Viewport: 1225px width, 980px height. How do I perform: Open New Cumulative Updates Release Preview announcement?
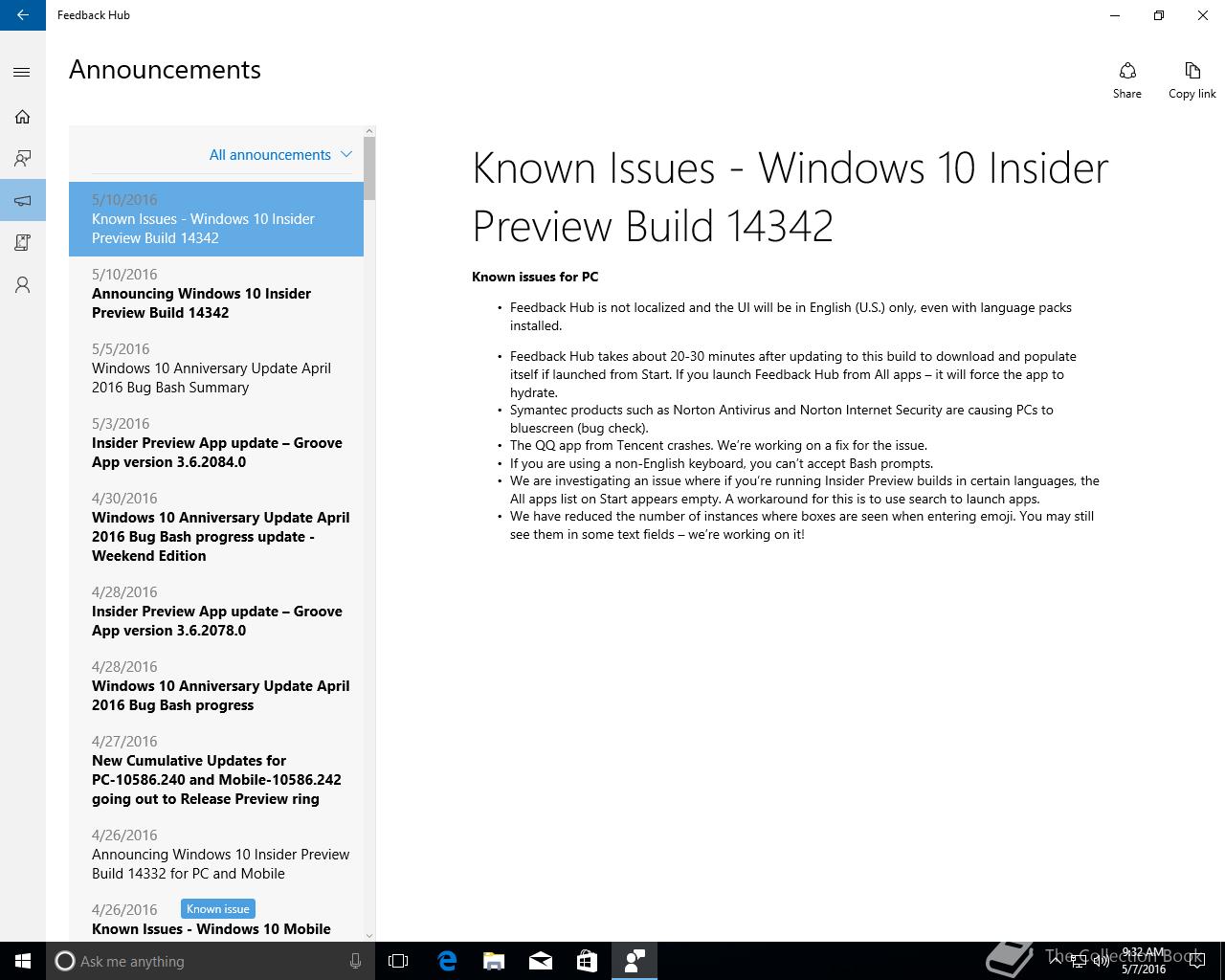point(216,770)
